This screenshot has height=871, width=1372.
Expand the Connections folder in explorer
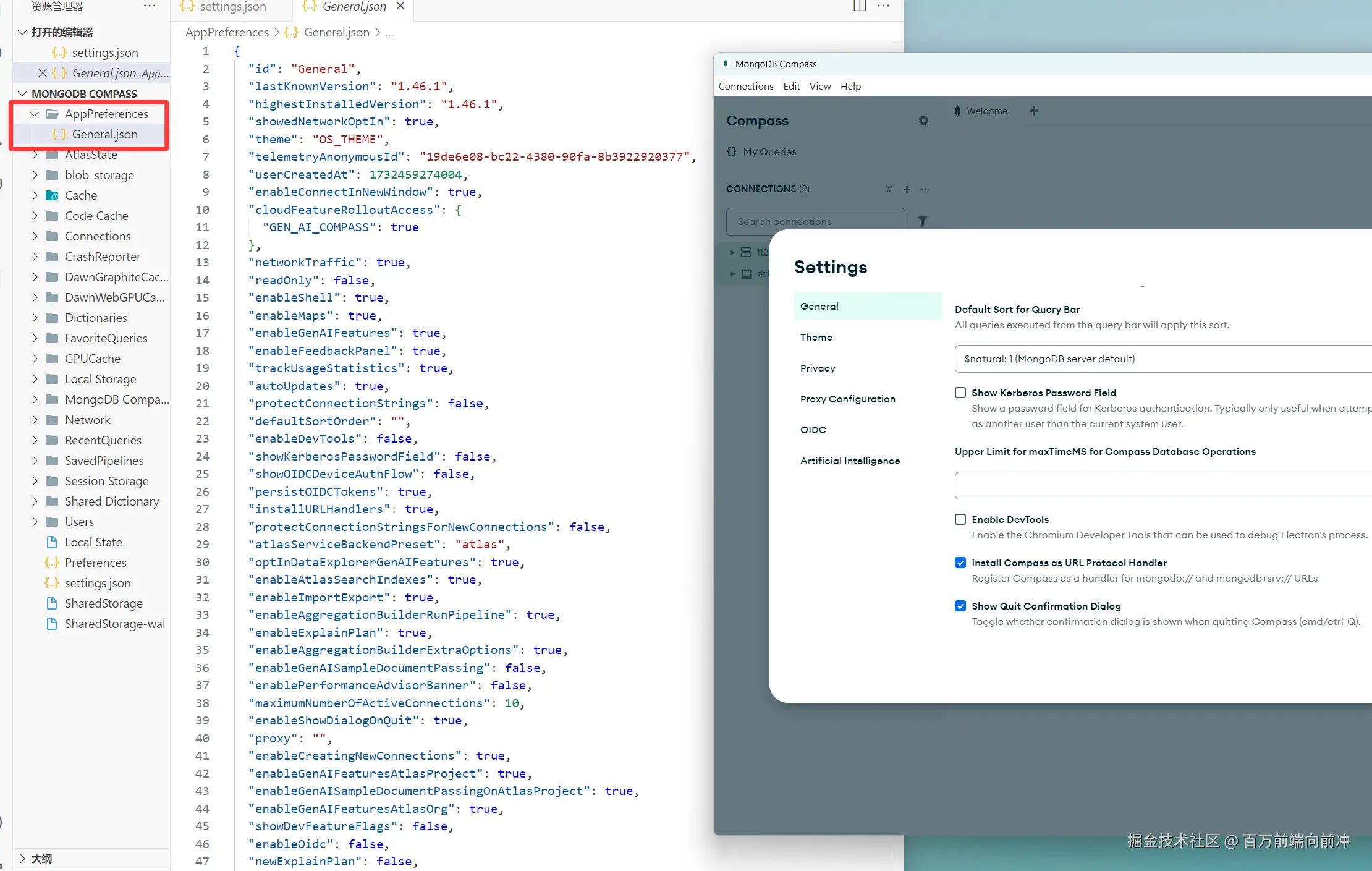98,236
